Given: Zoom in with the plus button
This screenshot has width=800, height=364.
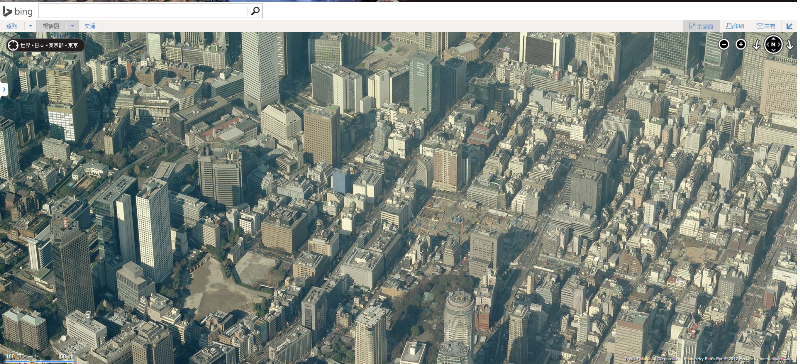Looking at the screenshot, I should coord(741,44).
